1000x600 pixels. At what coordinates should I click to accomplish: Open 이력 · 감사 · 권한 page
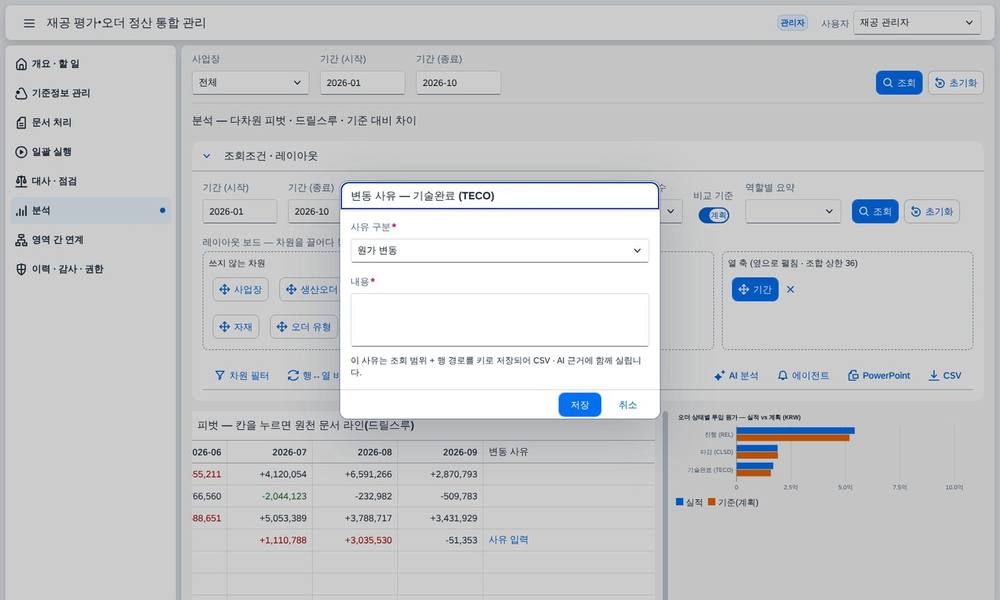[91, 269]
